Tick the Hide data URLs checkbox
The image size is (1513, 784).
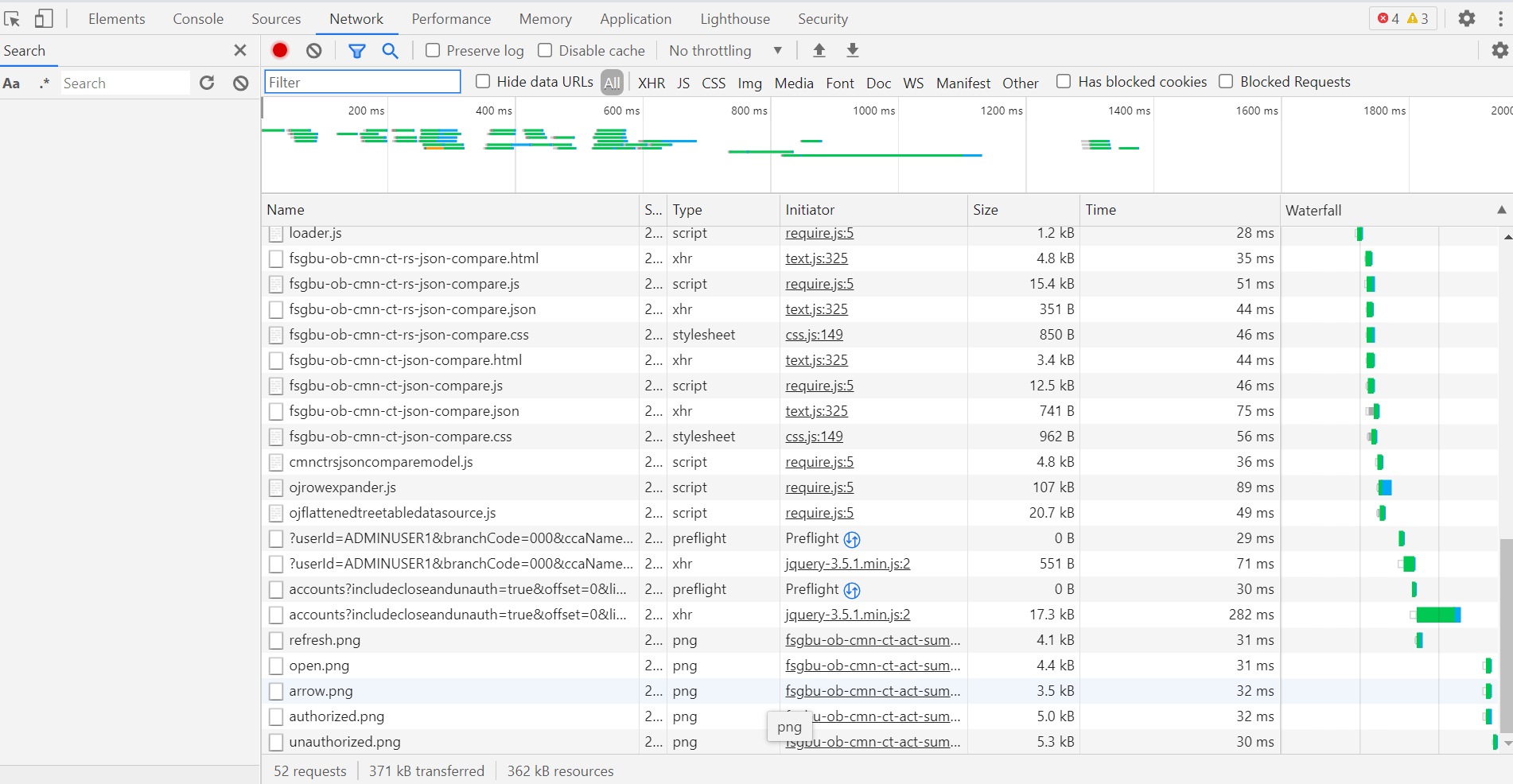[483, 81]
